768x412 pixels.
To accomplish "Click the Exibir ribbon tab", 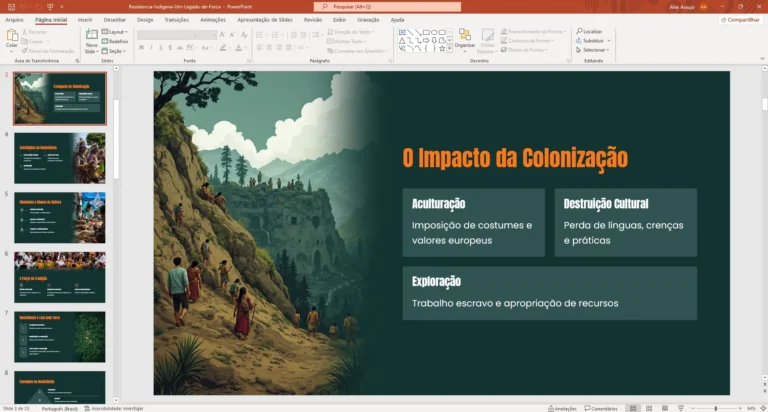I will [339, 20].
